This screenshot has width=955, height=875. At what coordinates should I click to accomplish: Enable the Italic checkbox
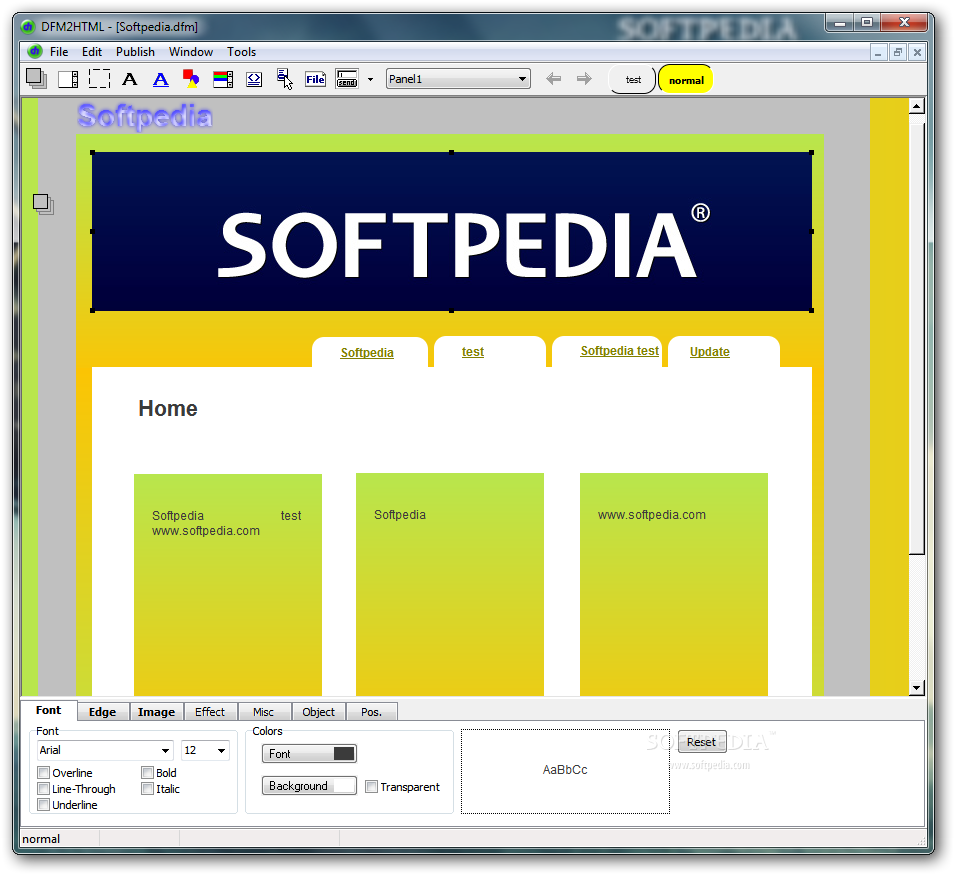coord(147,789)
